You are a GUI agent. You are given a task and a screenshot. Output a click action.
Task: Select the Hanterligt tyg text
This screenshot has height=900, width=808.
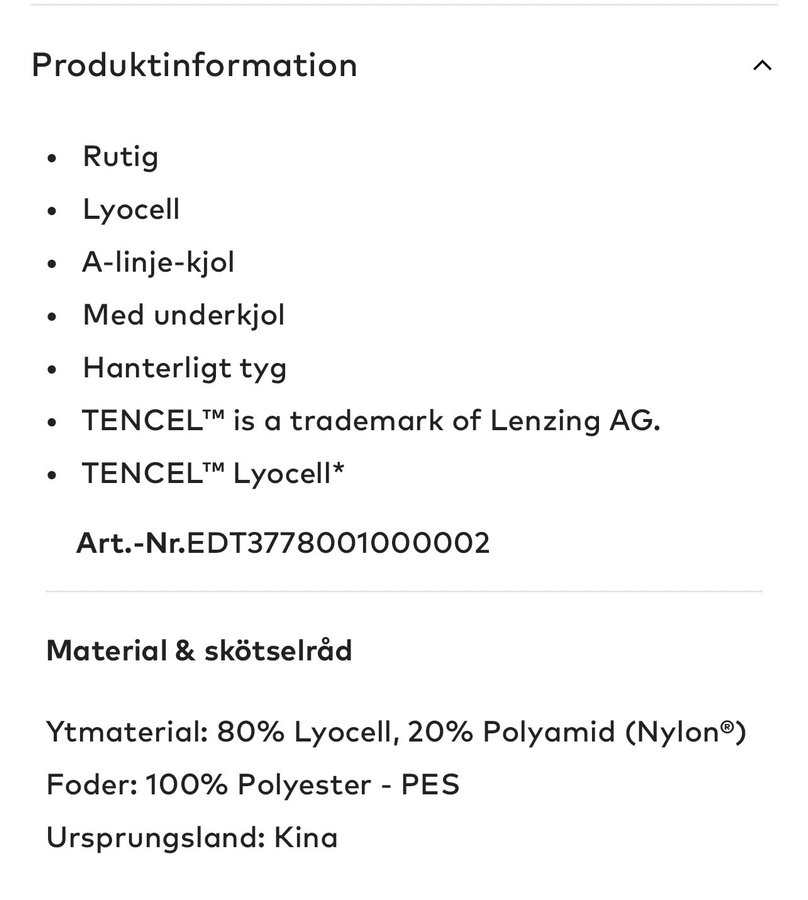coord(185,368)
